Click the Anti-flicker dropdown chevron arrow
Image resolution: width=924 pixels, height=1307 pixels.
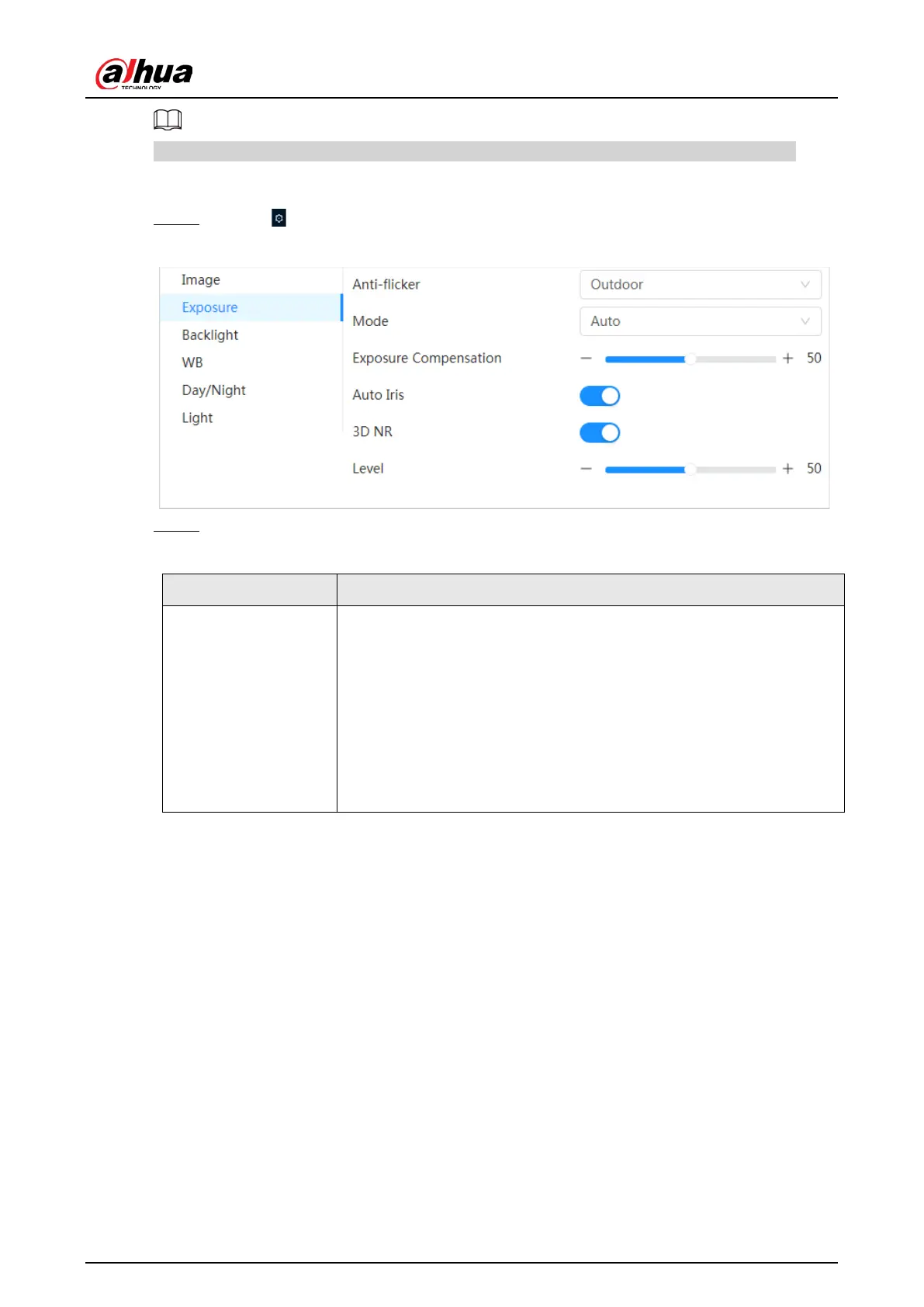pyautogui.click(x=805, y=285)
